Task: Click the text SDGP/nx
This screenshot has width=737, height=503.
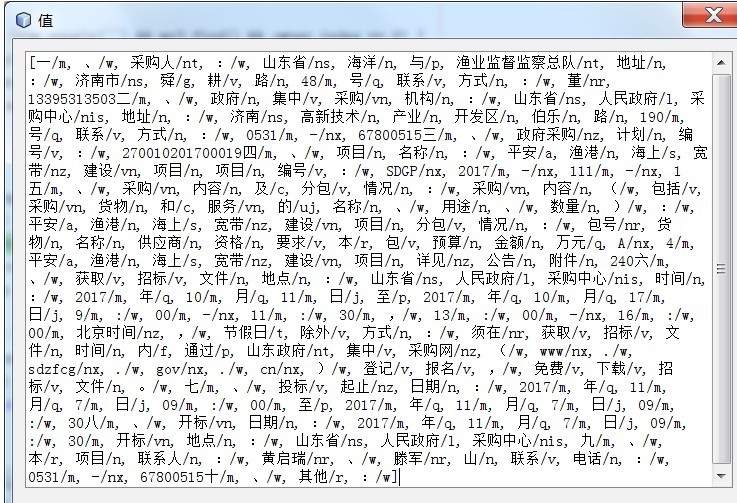Action: pos(414,172)
